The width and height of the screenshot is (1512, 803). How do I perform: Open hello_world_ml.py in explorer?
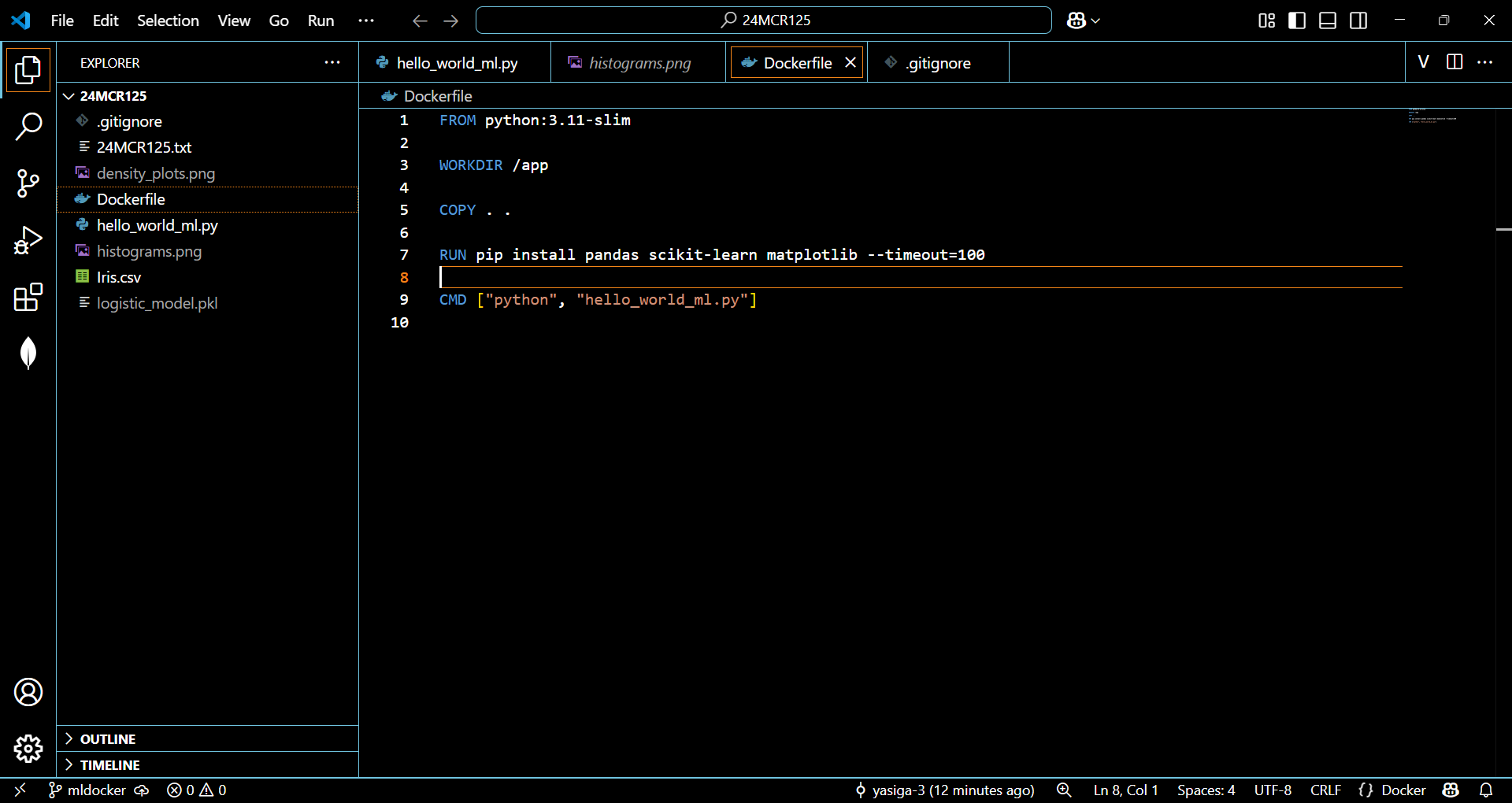208,225
